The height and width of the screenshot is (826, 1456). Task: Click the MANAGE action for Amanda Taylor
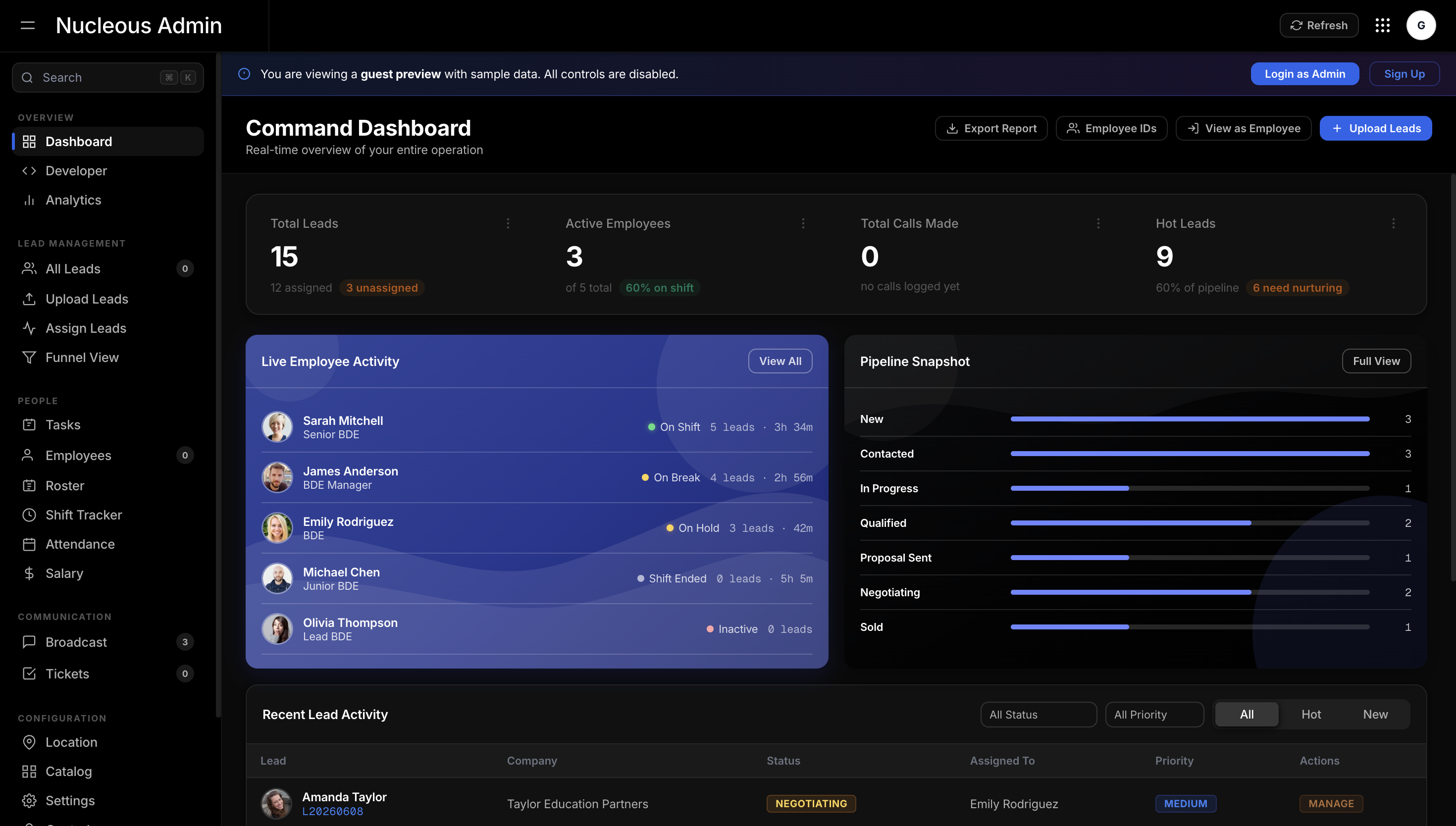tap(1331, 804)
